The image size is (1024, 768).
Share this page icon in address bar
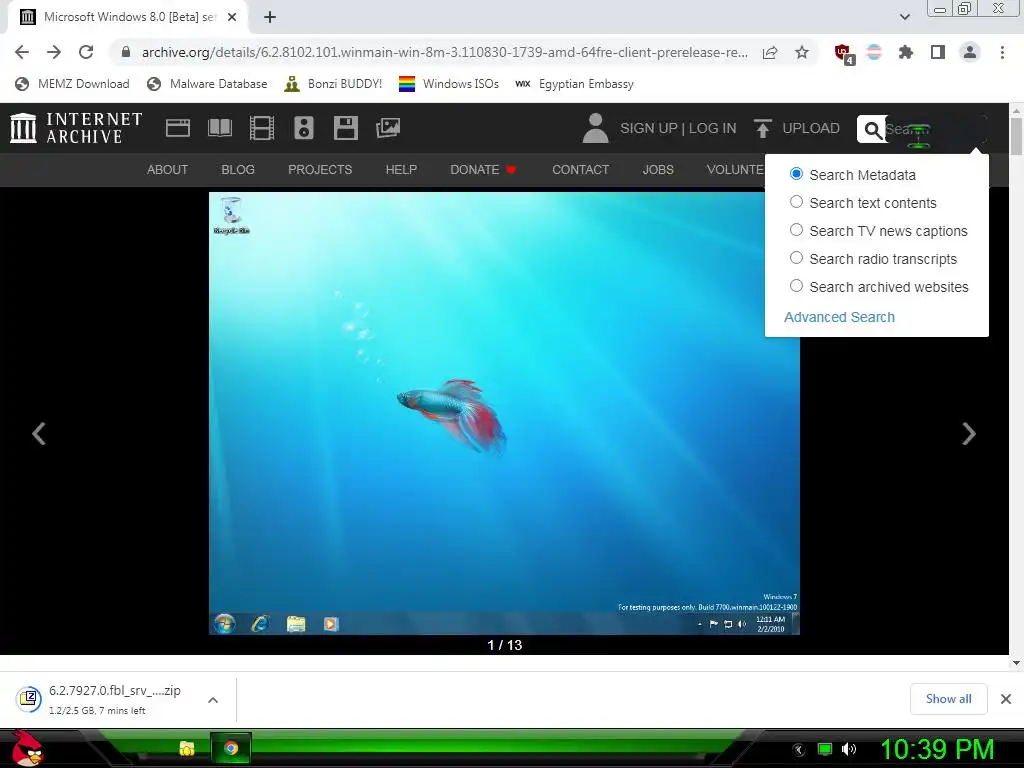[x=770, y=52]
